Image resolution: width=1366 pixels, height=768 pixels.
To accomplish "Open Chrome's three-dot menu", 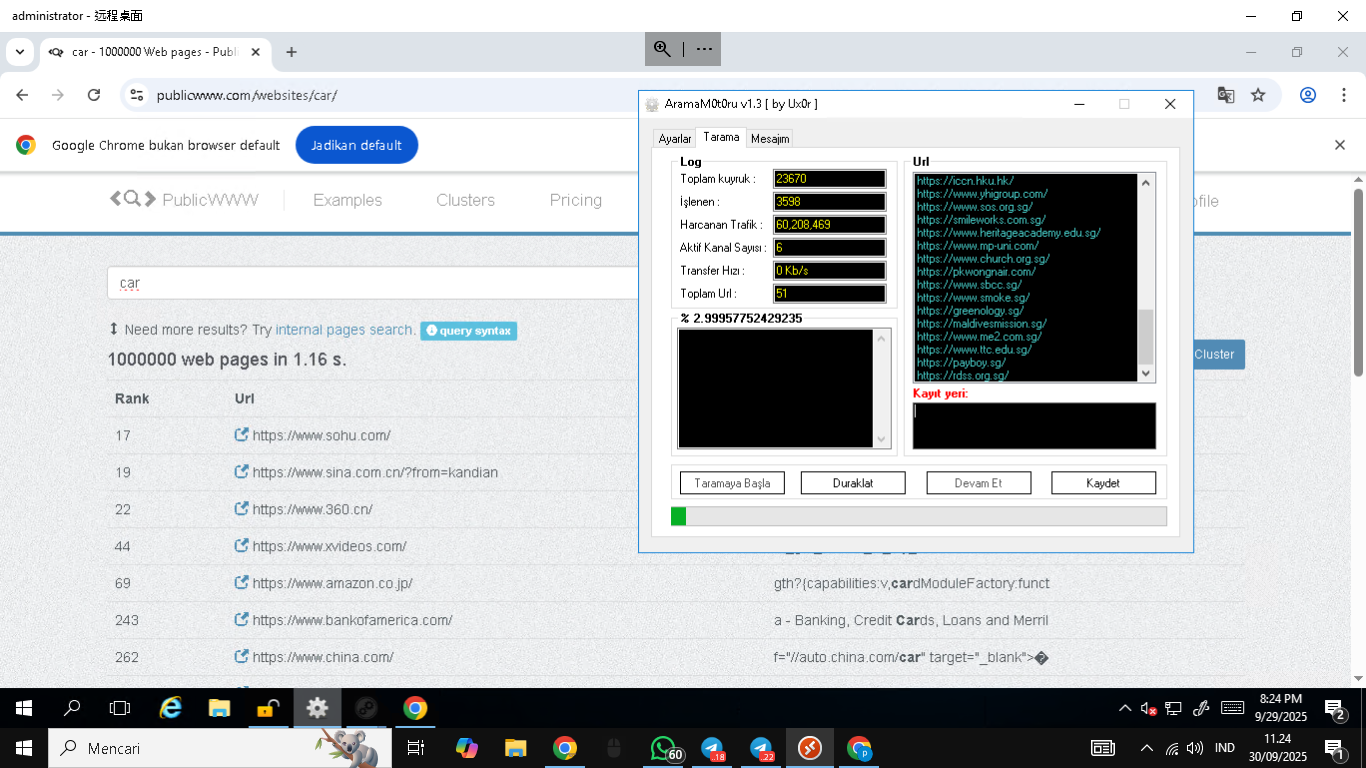I will 1343,95.
